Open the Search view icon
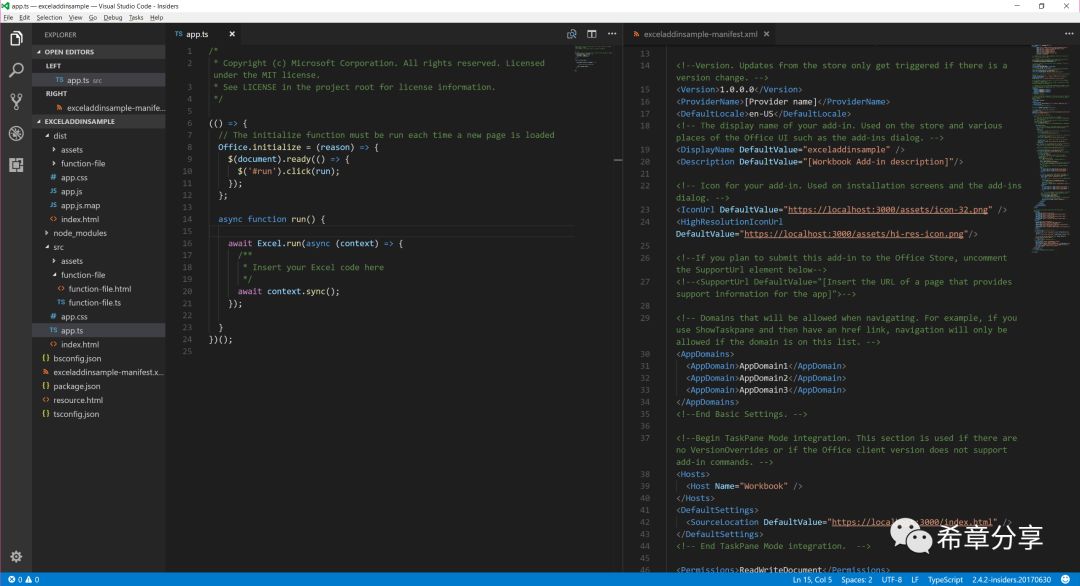 [x=16, y=70]
